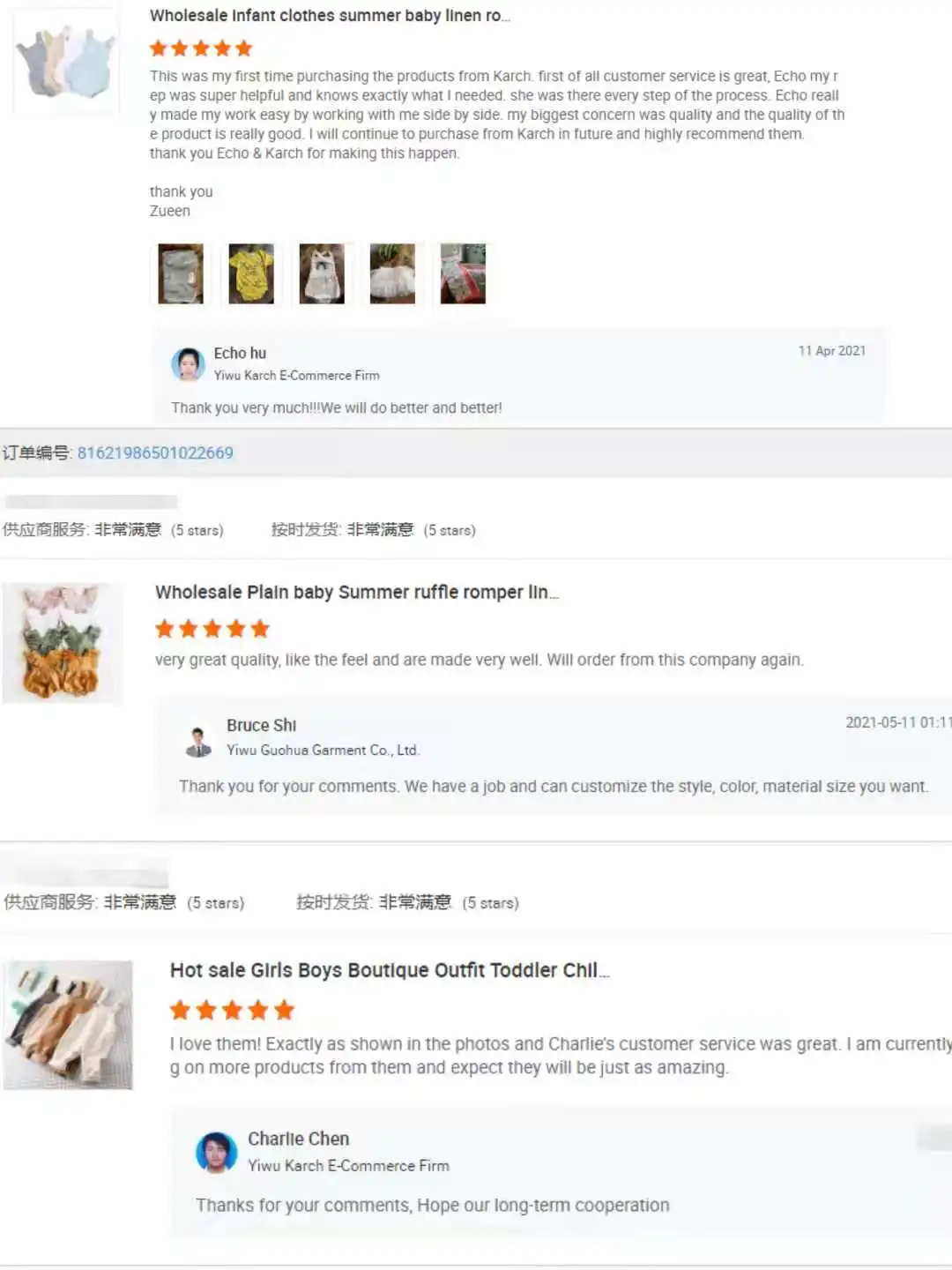
Task: Open Hot sale Girls Boys Boutique Outfit title
Action: pos(390,971)
